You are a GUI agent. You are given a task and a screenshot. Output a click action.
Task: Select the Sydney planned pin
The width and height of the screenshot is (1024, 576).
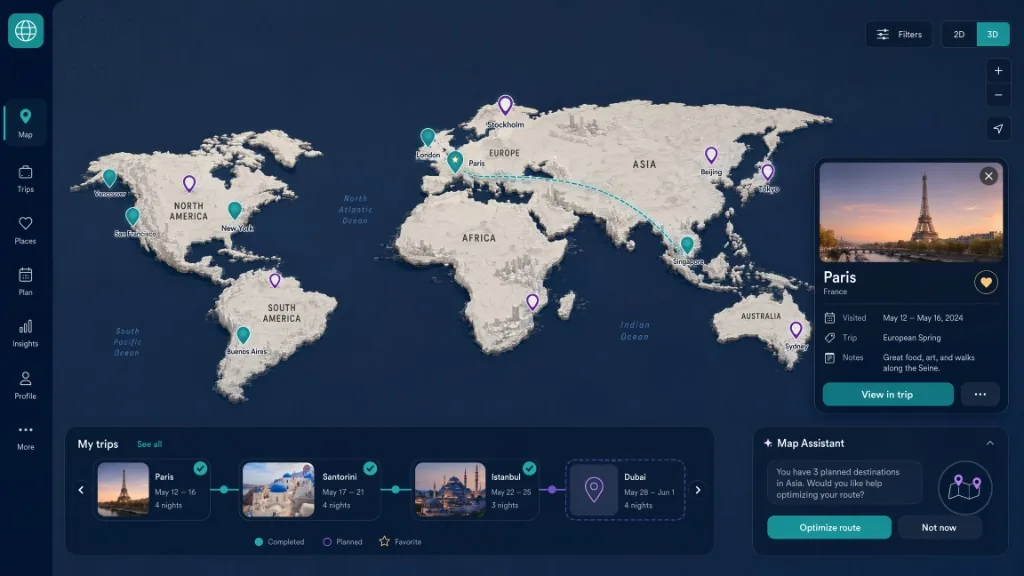[x=795, y=330]
